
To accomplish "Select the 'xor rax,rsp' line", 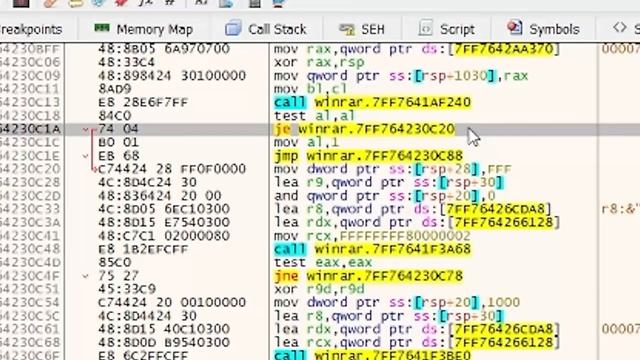I will tap(319, 62).
